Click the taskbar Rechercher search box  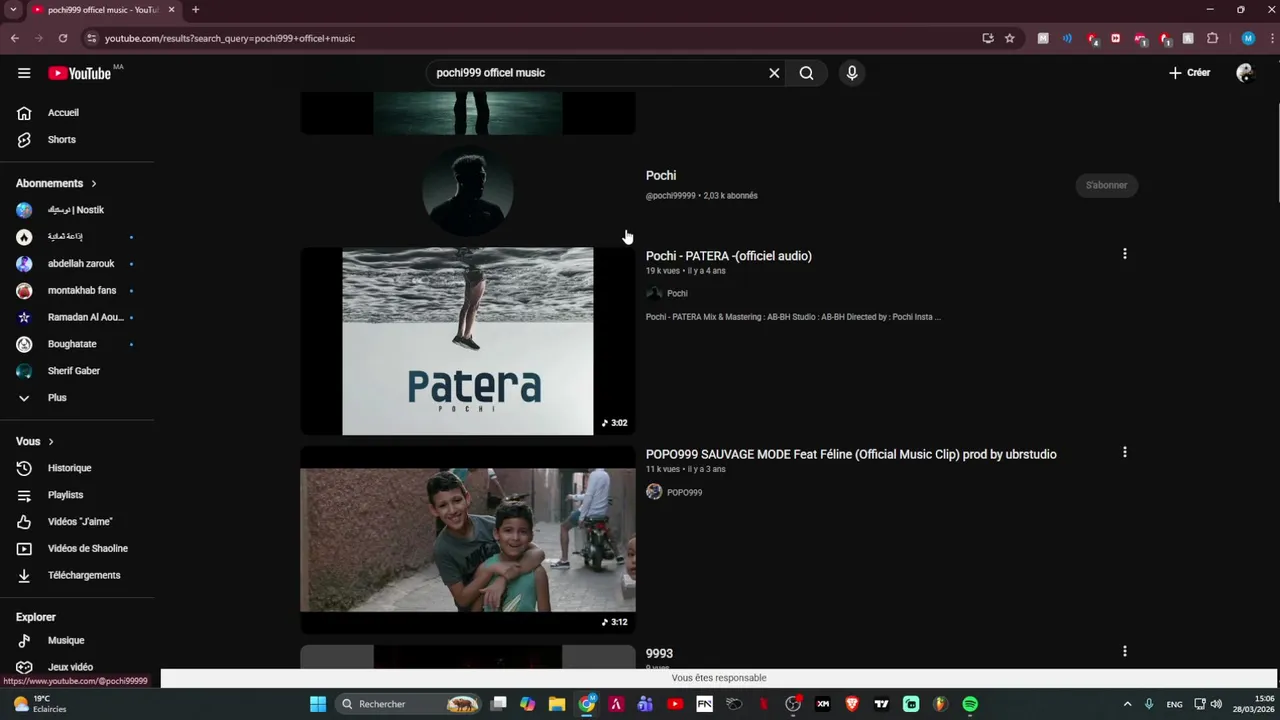click(x=409, y=704)
